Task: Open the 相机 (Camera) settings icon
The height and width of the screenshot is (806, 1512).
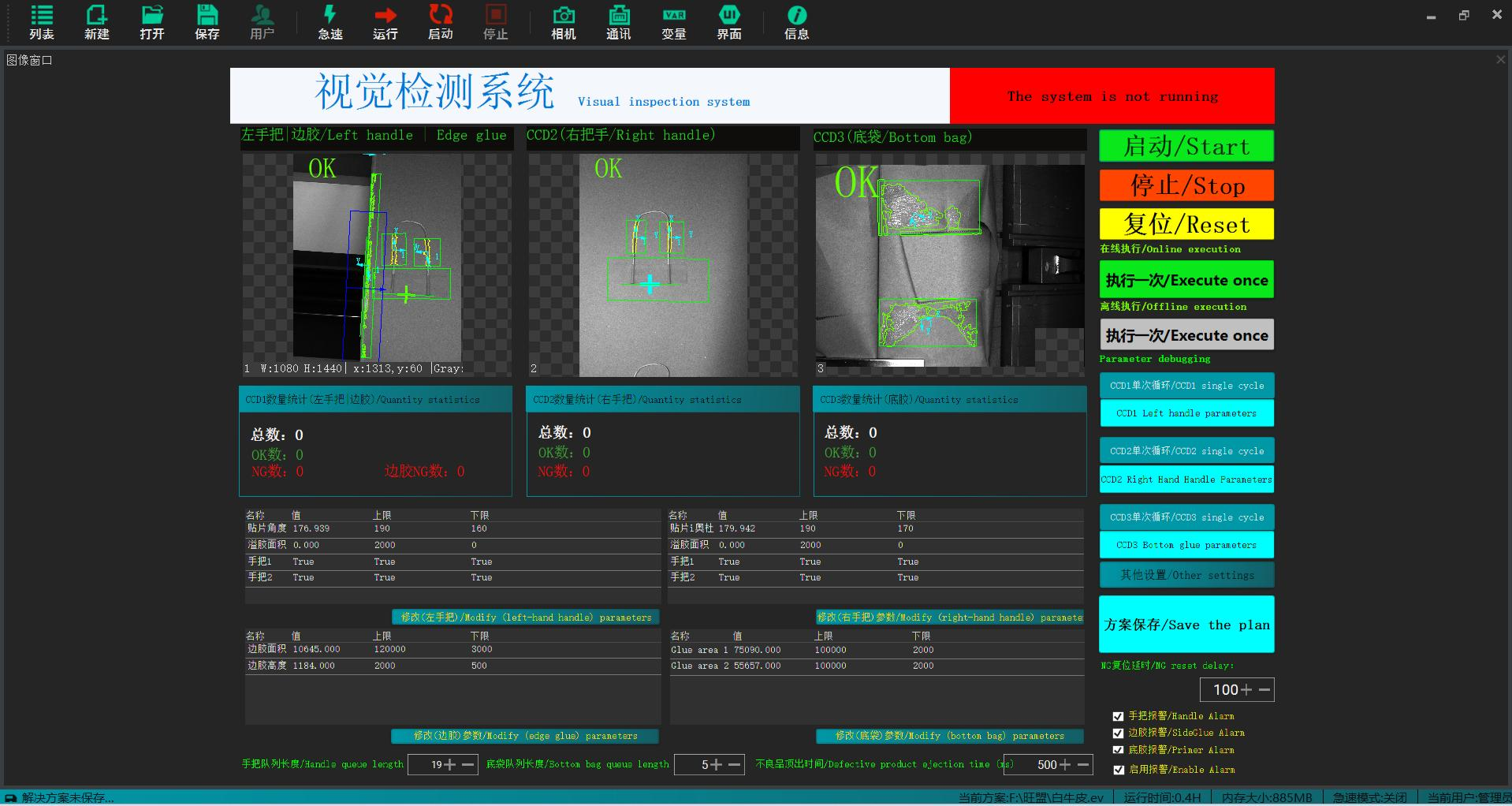Action: click(x=564, y=22)
